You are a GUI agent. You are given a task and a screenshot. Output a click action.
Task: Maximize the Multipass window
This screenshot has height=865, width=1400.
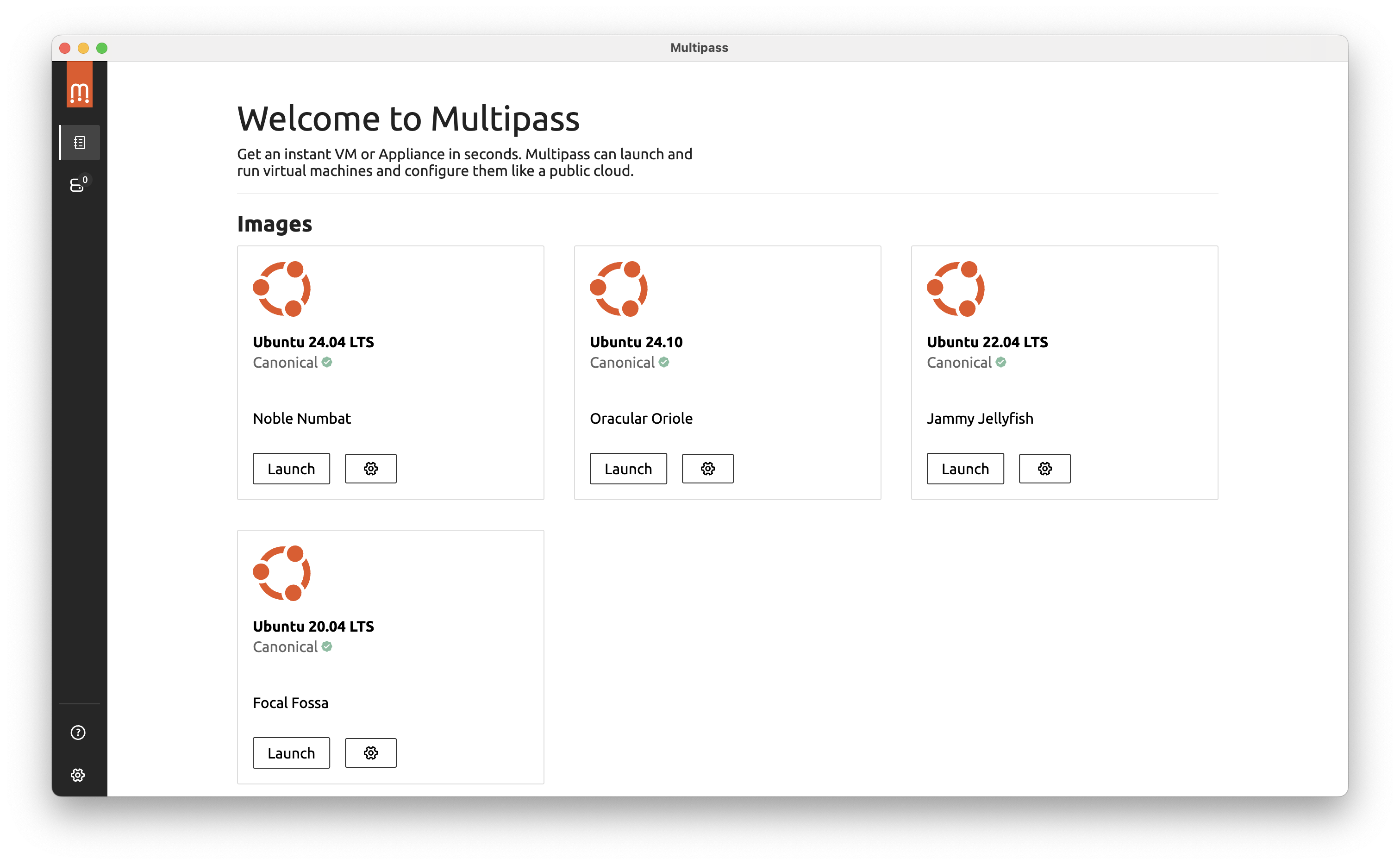(x=102, y=48)
